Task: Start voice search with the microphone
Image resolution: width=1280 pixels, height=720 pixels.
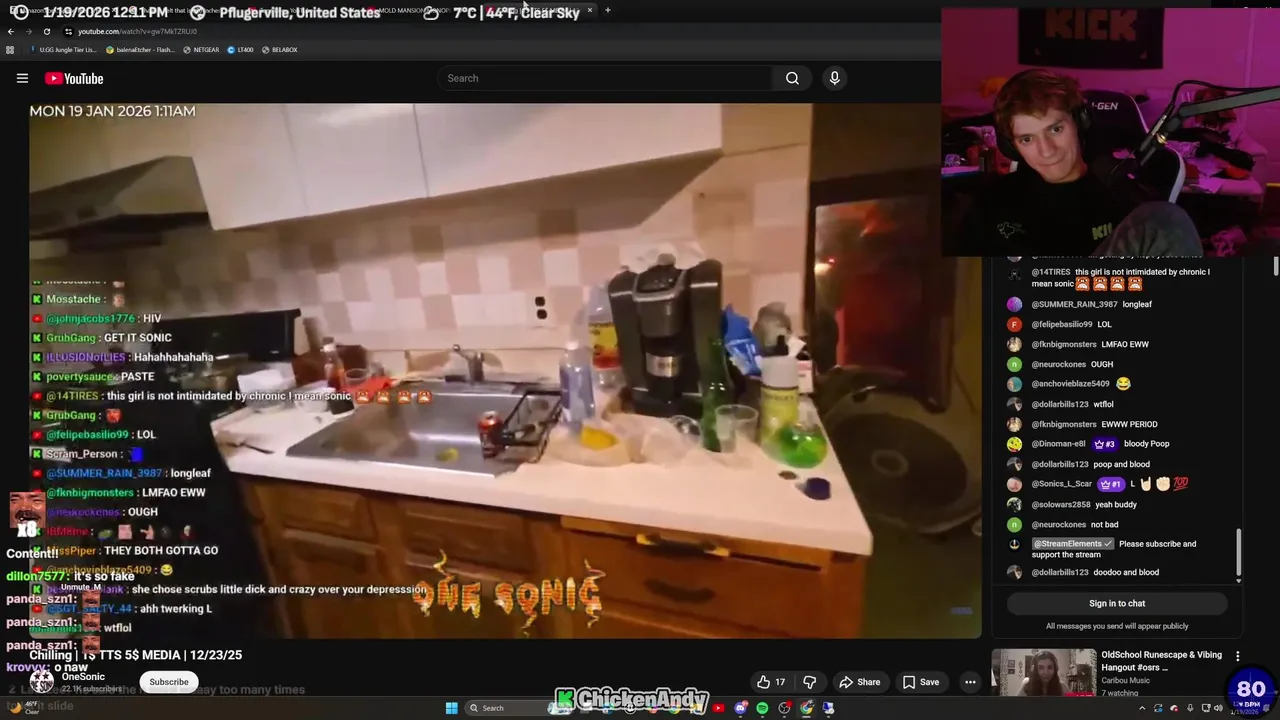Action: pyautogui.click(x=834, y=78)
